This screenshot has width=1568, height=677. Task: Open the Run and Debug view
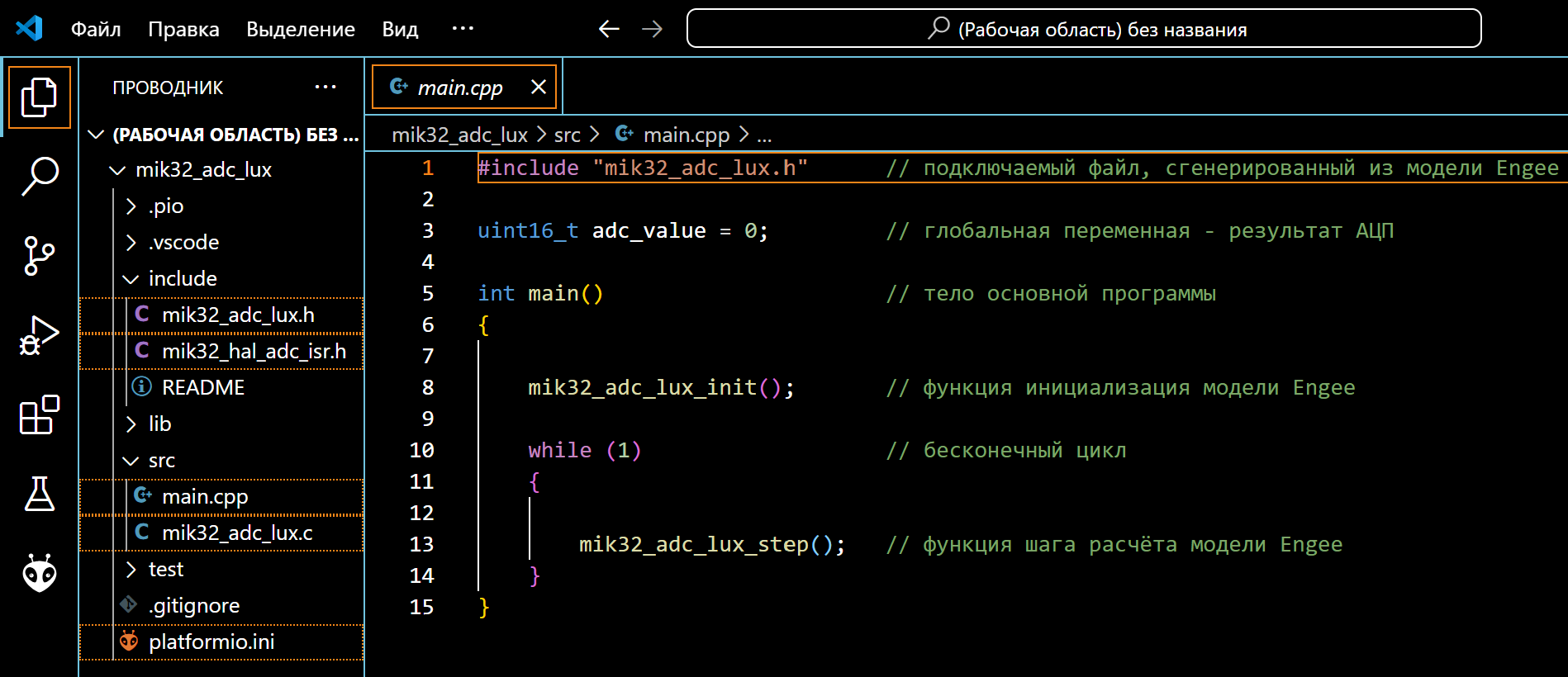[39, 335]
